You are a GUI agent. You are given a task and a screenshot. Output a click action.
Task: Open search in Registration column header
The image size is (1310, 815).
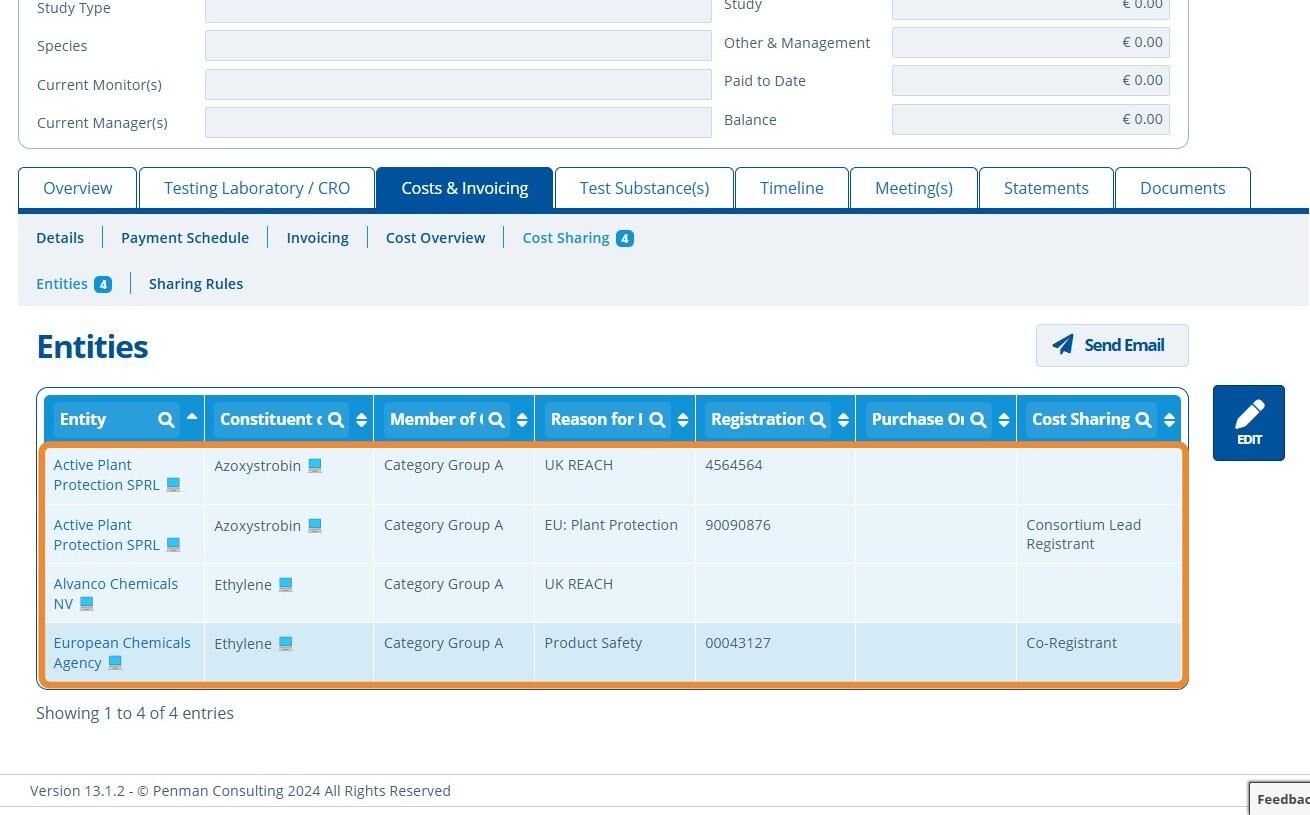[x=818, y=420]
